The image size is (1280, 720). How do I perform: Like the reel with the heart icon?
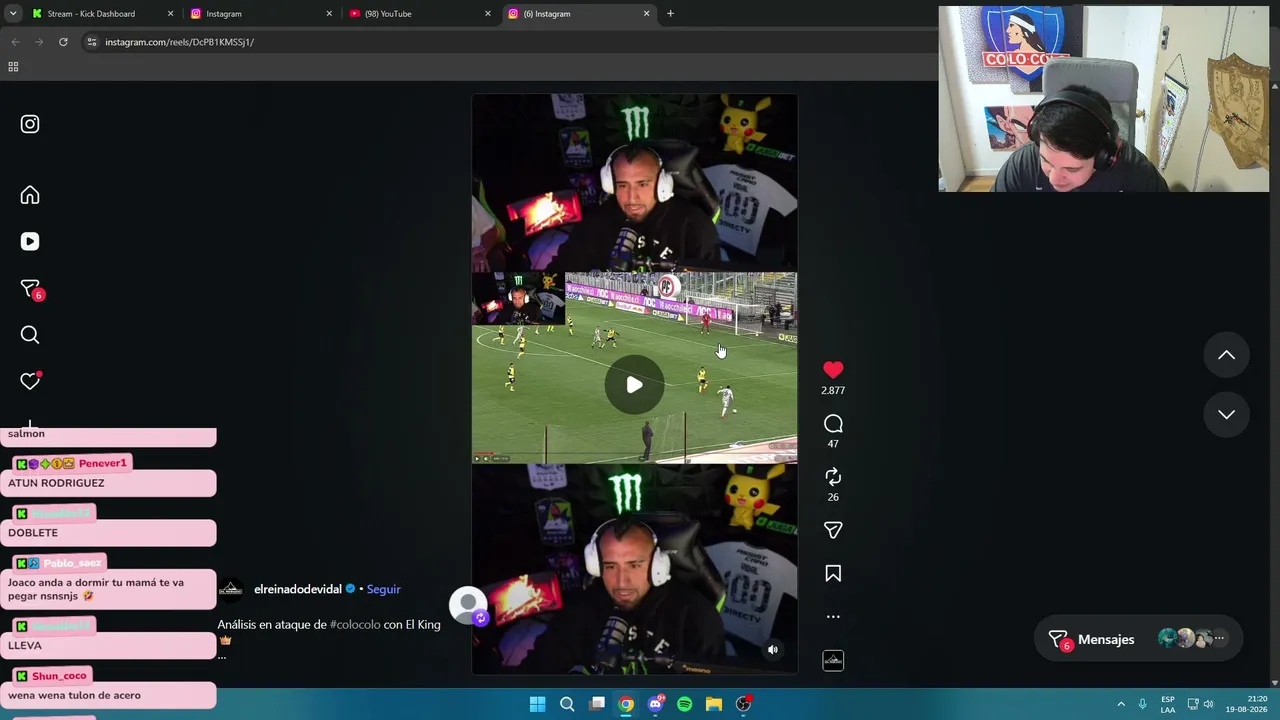[833, 370]
